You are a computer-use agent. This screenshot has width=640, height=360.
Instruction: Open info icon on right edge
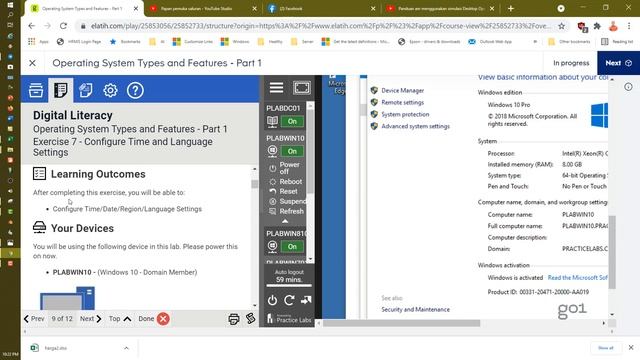click(628, 87)
